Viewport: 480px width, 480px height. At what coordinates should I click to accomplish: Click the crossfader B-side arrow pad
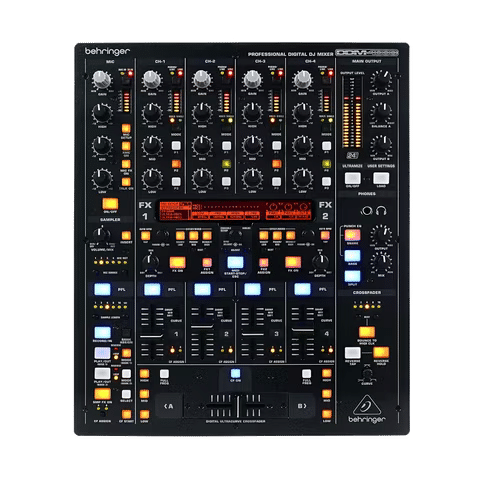tap(302, 406)
